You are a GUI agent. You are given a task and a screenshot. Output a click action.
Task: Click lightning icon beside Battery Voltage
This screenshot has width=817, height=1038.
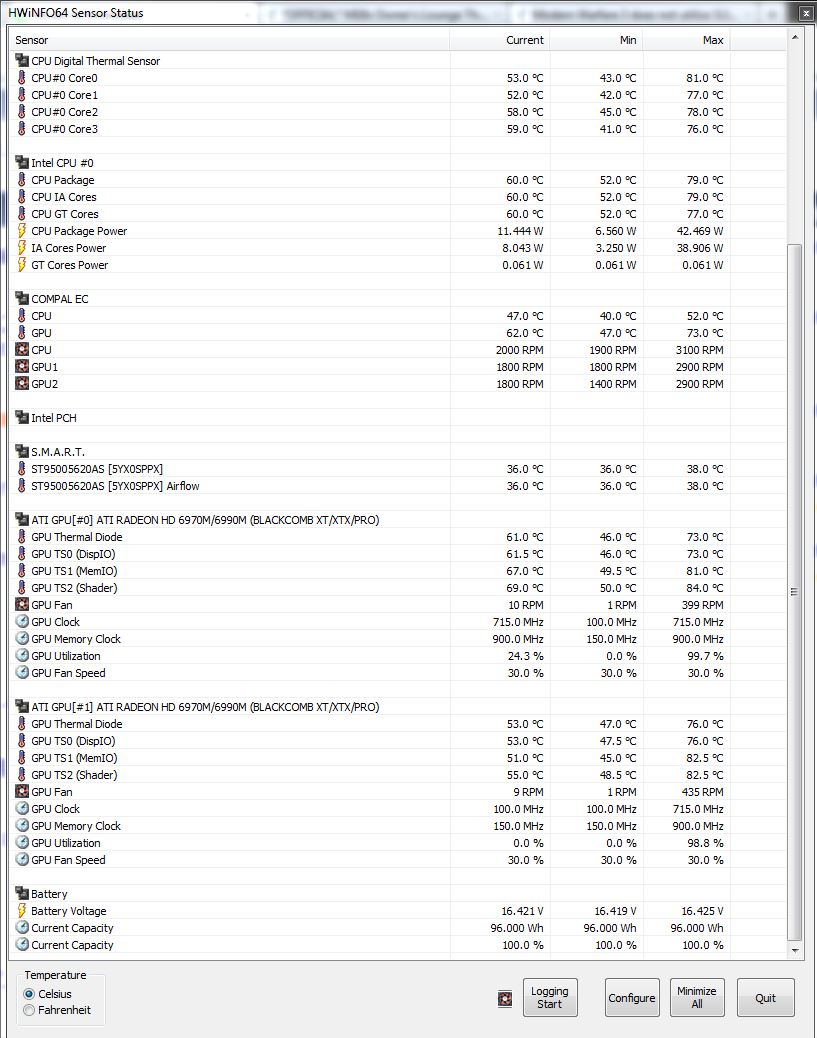22,911
